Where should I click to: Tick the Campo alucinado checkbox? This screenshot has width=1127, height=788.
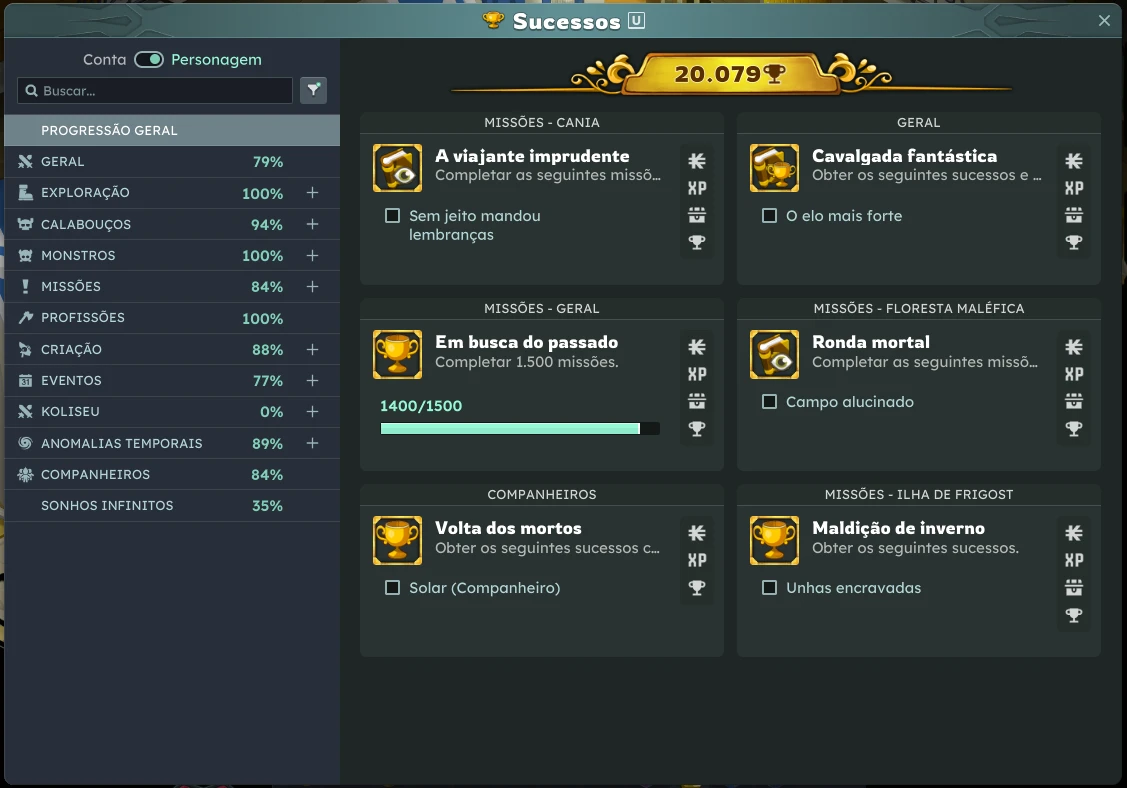pyautogui.click(x=769, y=402)
